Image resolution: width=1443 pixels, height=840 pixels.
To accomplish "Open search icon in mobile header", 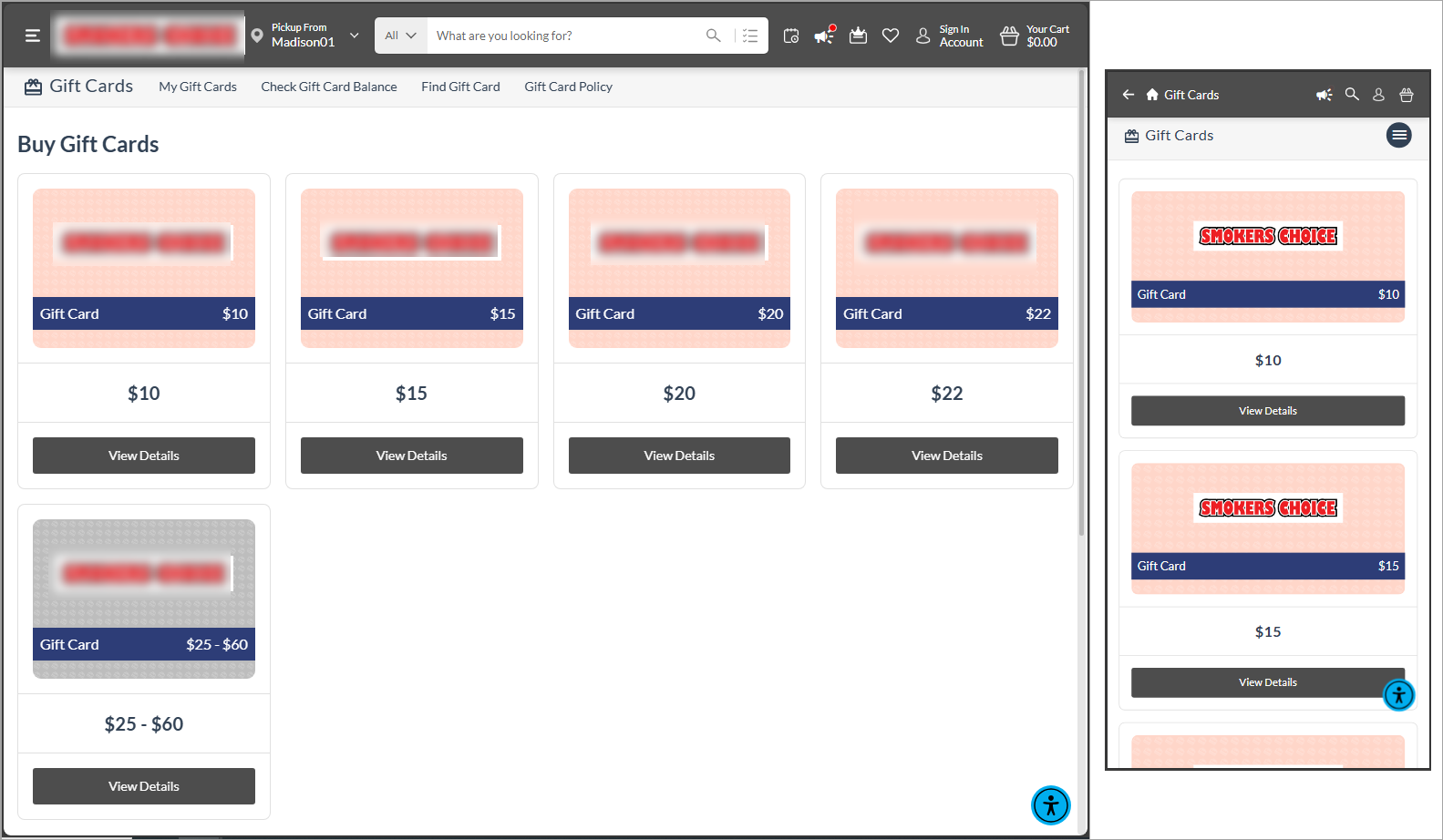I will 1352,94.
